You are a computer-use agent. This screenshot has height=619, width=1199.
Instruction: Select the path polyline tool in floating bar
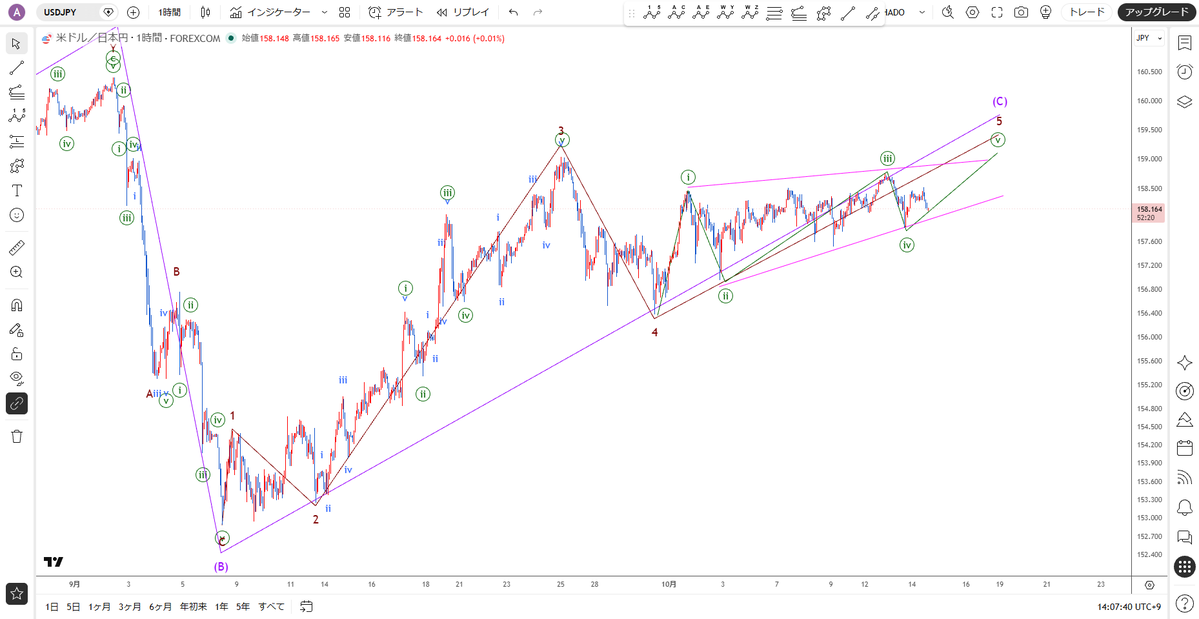[824, 12]
